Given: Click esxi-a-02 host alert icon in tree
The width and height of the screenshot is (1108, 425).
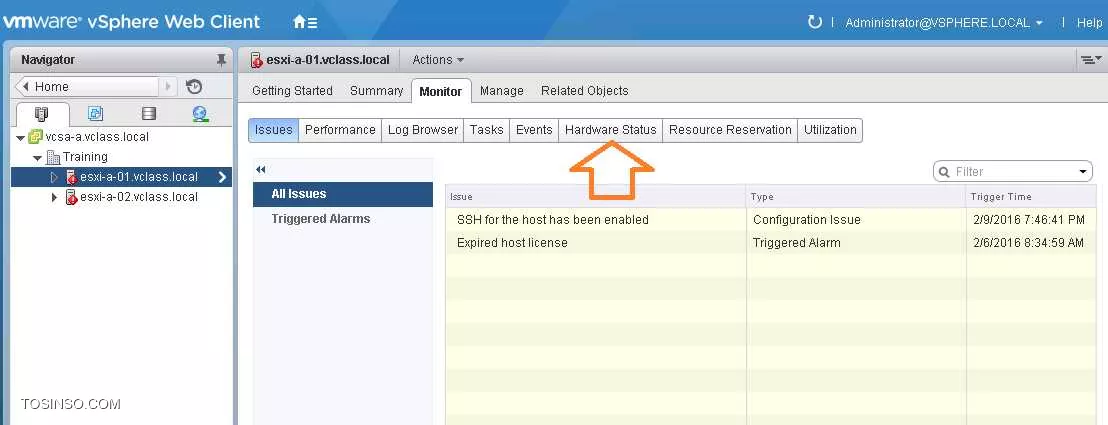Looking at the screenshot, I should coord(71,197).
